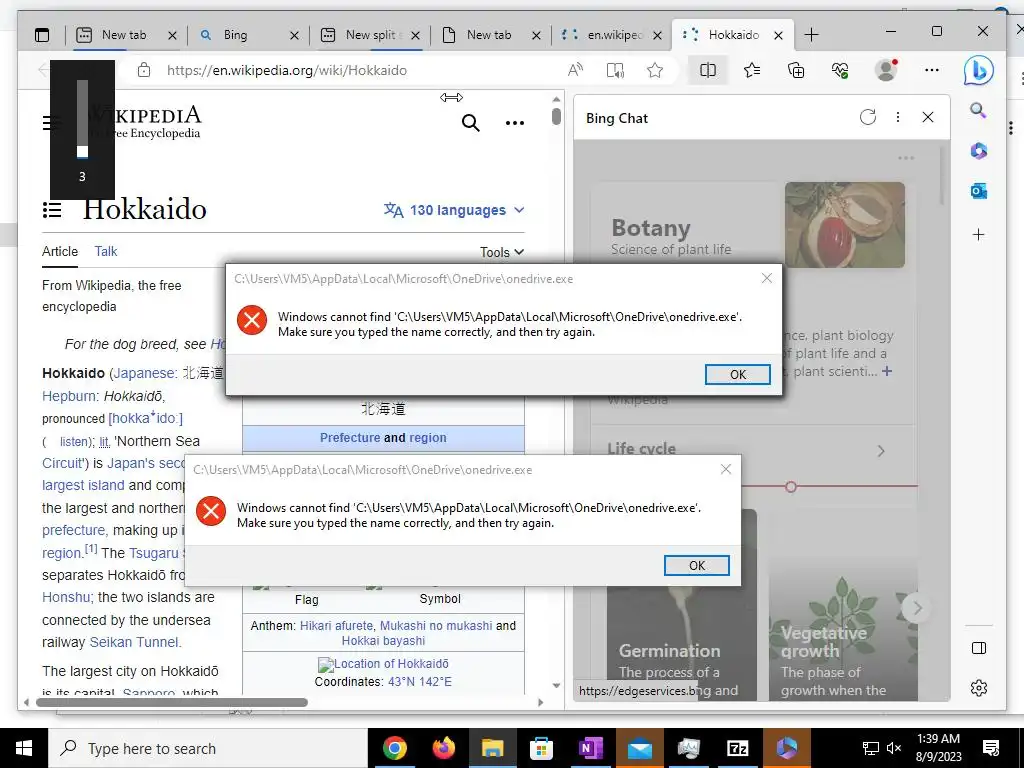Click the taskbar search box
Image resolution: width=1024 pixels, height=768 pixels.
pyautogui.click(x=208, y=748)
